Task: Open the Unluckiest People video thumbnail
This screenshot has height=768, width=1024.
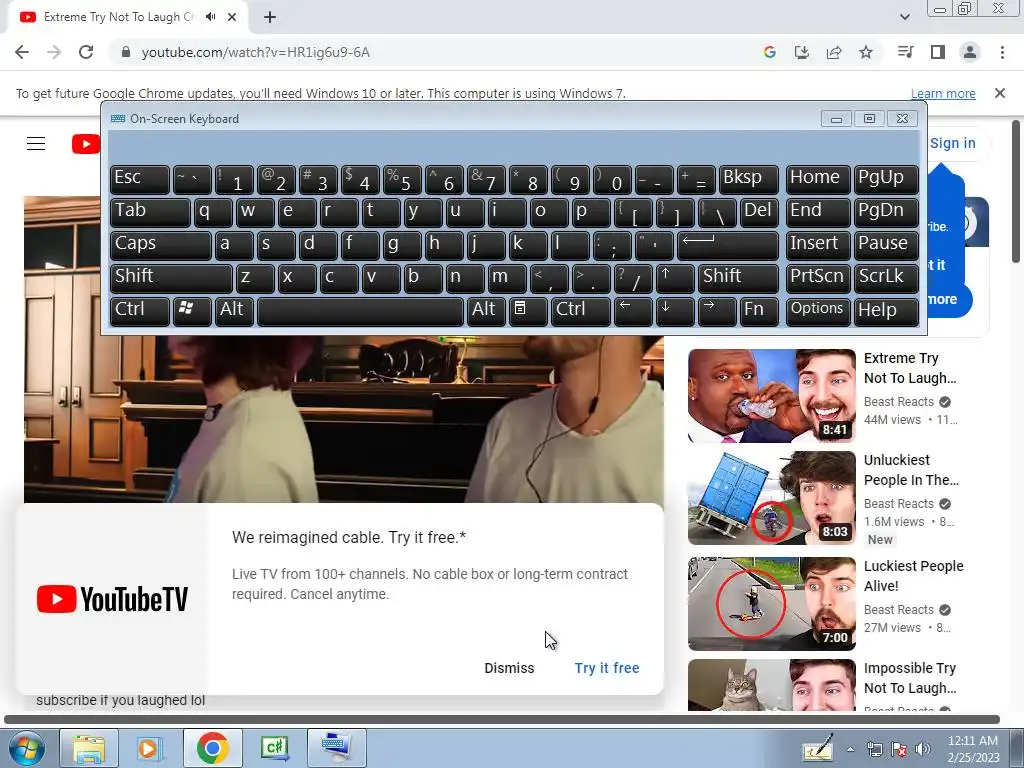Action: [771, 498]
